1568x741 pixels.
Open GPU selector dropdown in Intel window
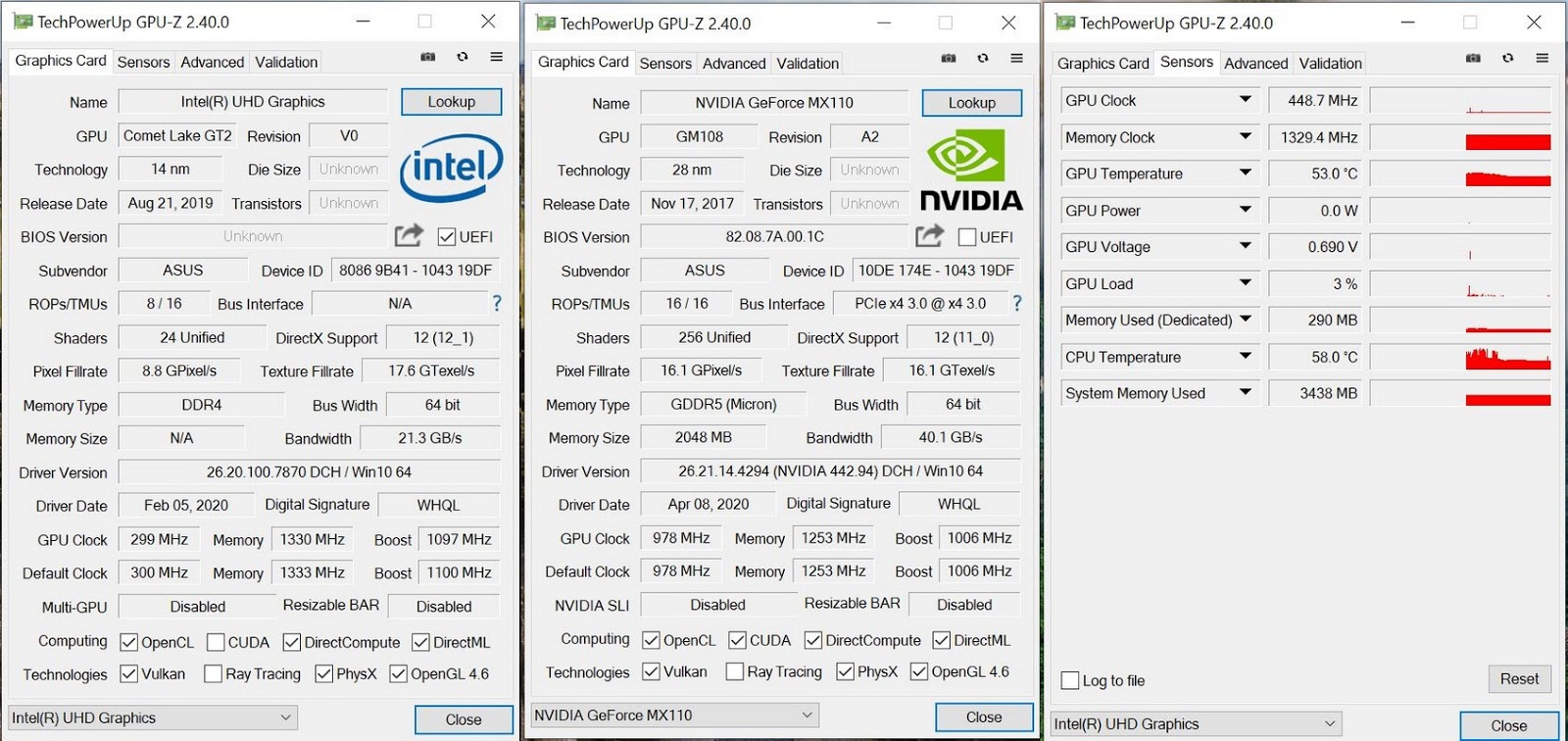click(152, 717)
